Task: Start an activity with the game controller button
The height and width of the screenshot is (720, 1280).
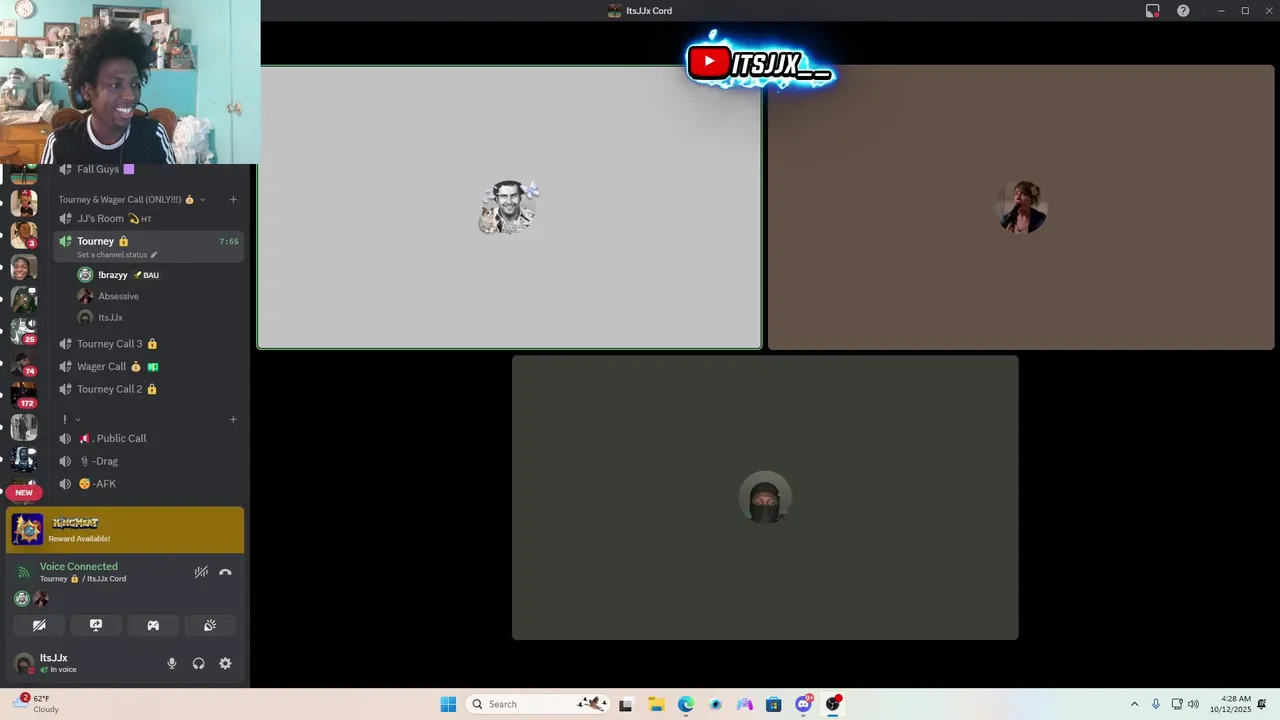Action: pyautogui.click(x=153, y=625)
